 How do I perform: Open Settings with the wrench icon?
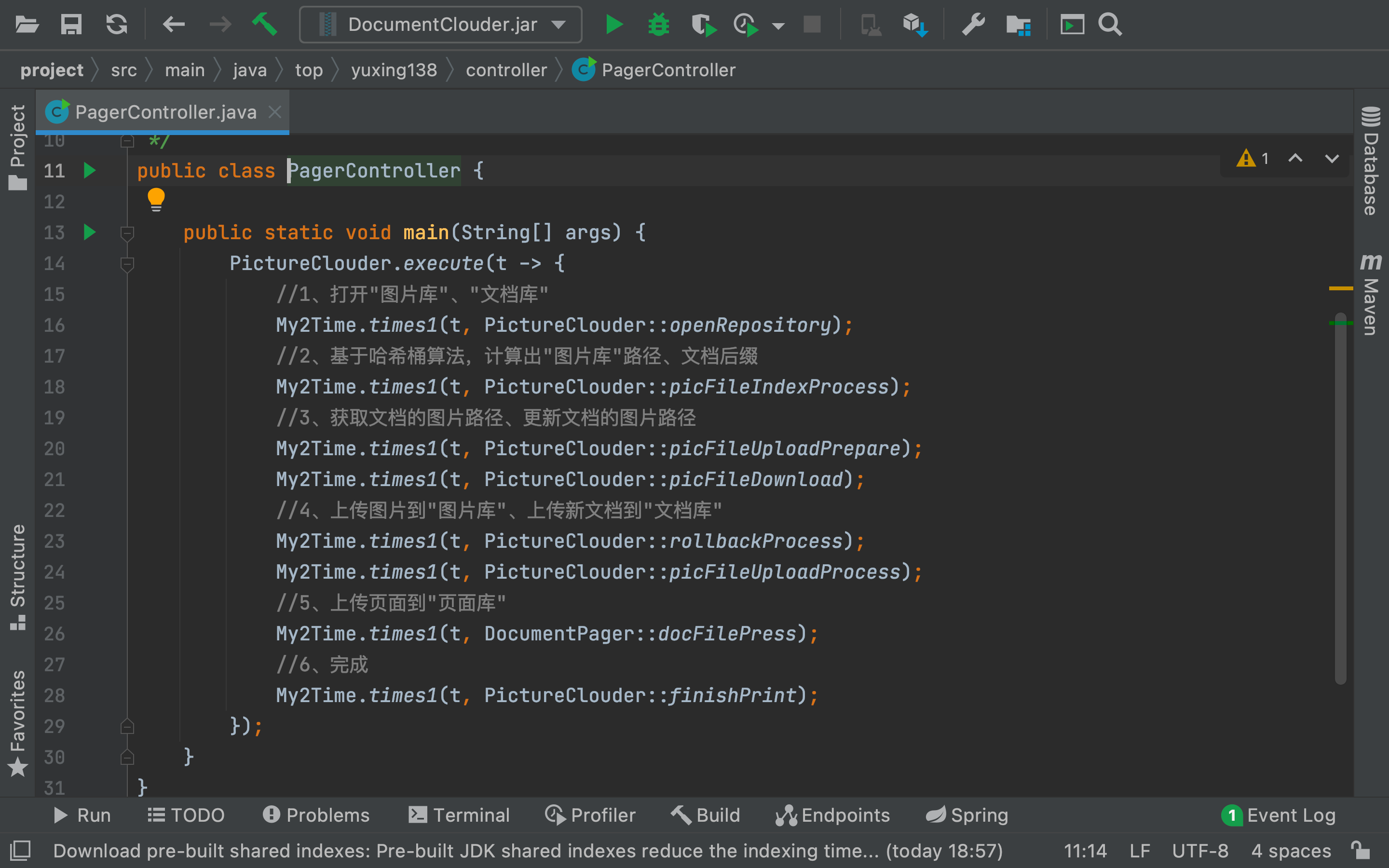tap(973, 25)
